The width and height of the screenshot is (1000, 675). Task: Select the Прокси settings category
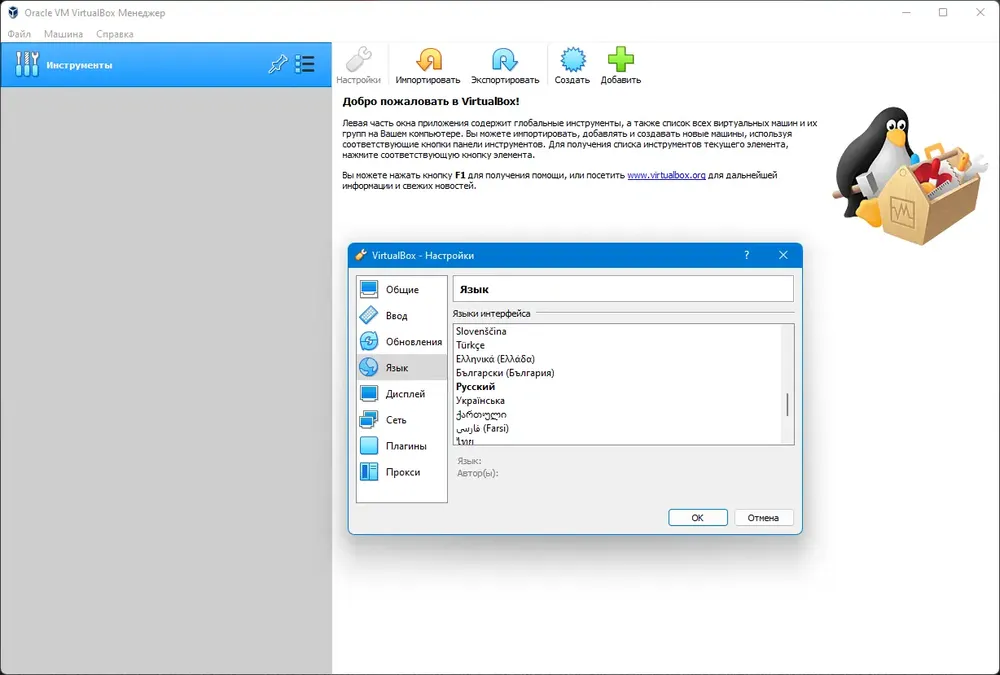click(402, 473)
